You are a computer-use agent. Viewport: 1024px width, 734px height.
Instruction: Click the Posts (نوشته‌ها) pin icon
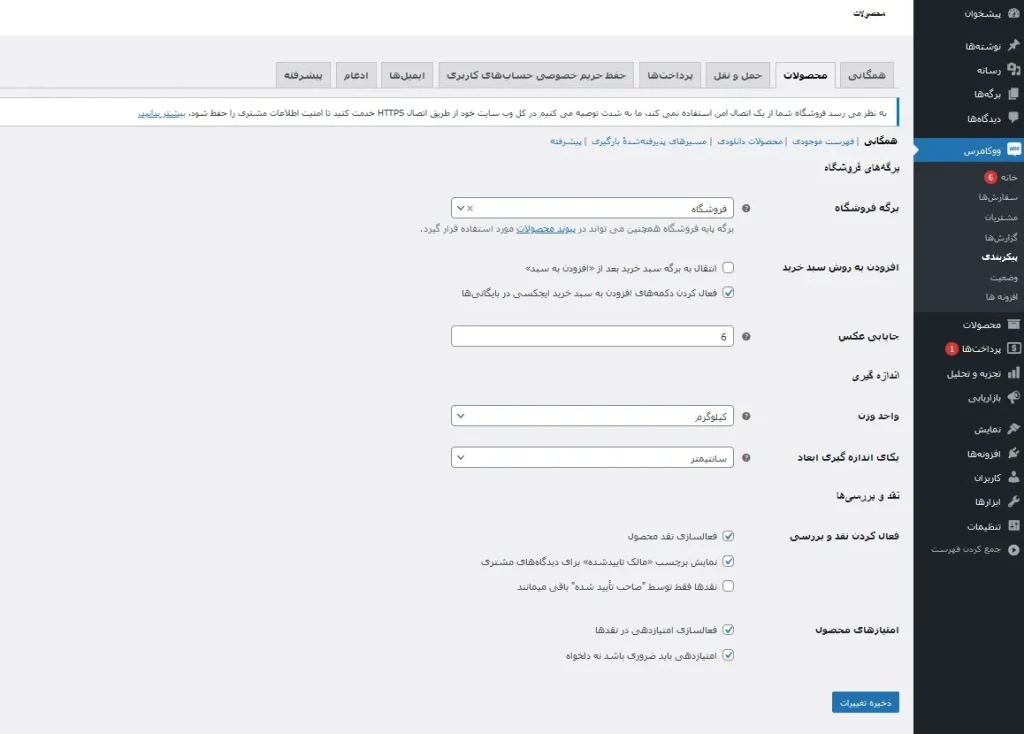(1013, 46)
